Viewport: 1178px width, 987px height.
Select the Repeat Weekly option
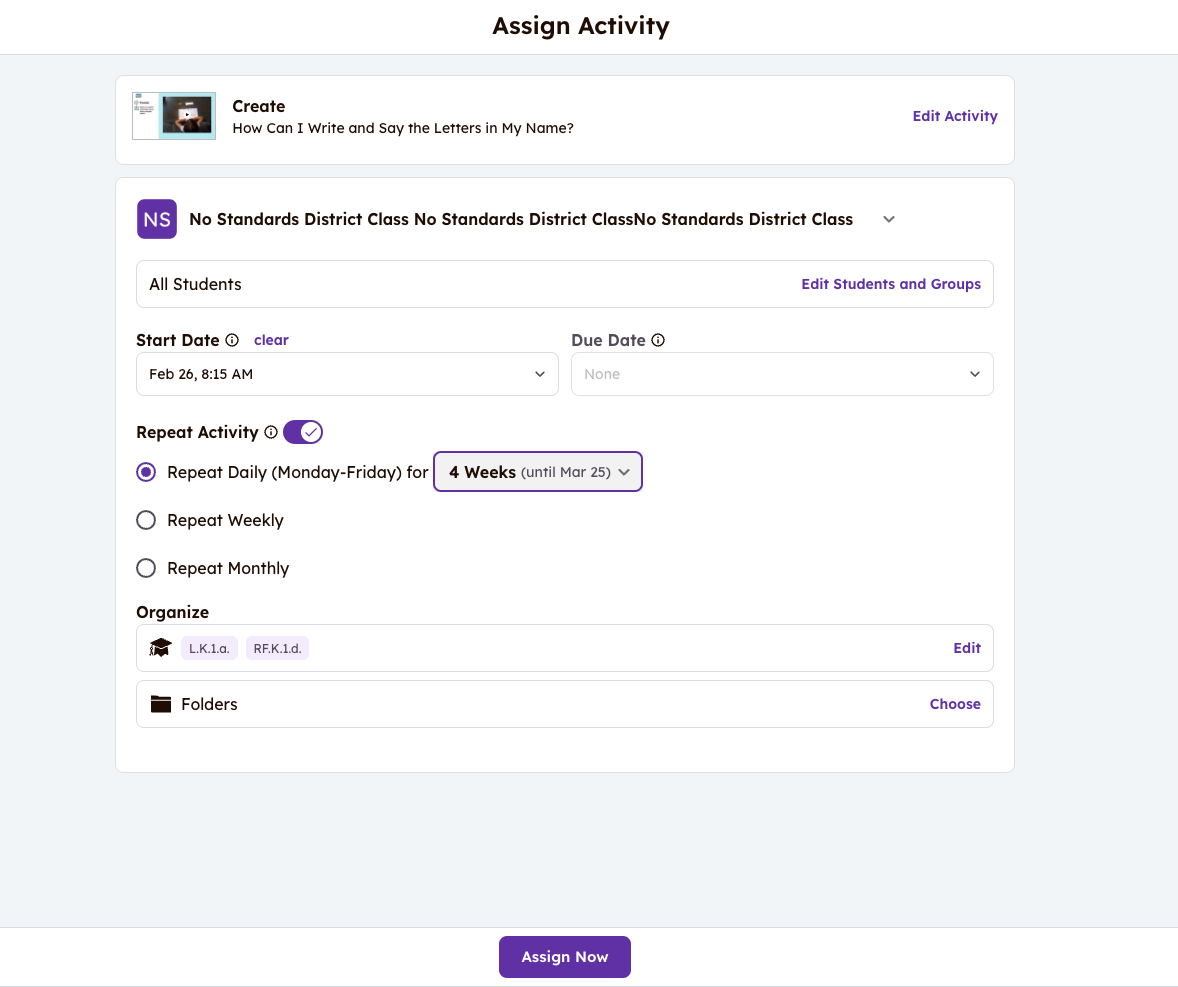tap(146, 520)
